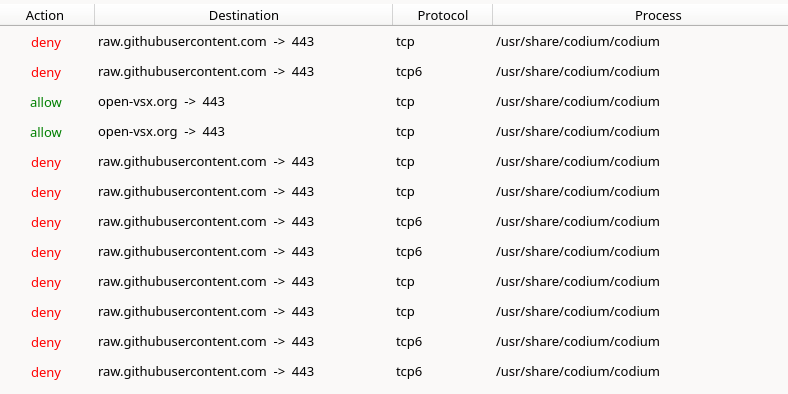Select the first open-vsx.org allow row
This screenshot has width=788, height=394.
(394, 102)
